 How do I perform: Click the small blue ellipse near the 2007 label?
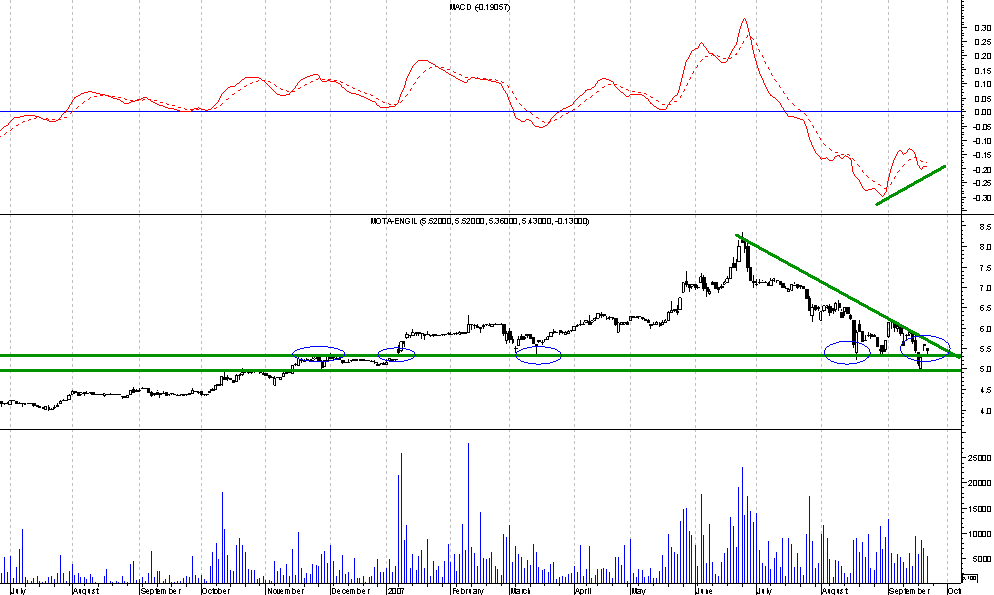point(397,353)
